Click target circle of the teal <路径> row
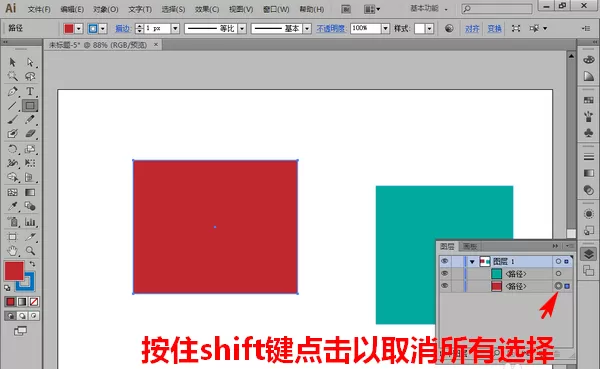The width and height of the screenshot is (600, 369). [x=558, y=273]
